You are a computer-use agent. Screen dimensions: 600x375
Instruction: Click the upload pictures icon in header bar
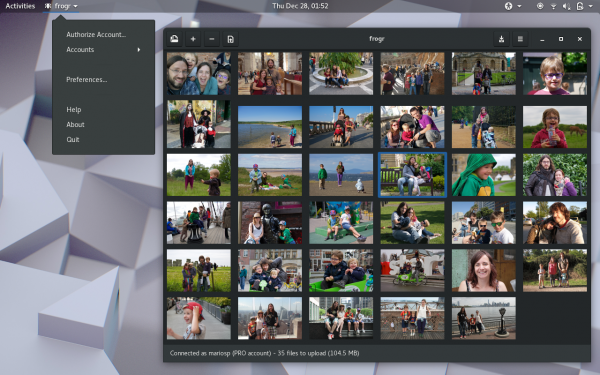coord(174,39)
